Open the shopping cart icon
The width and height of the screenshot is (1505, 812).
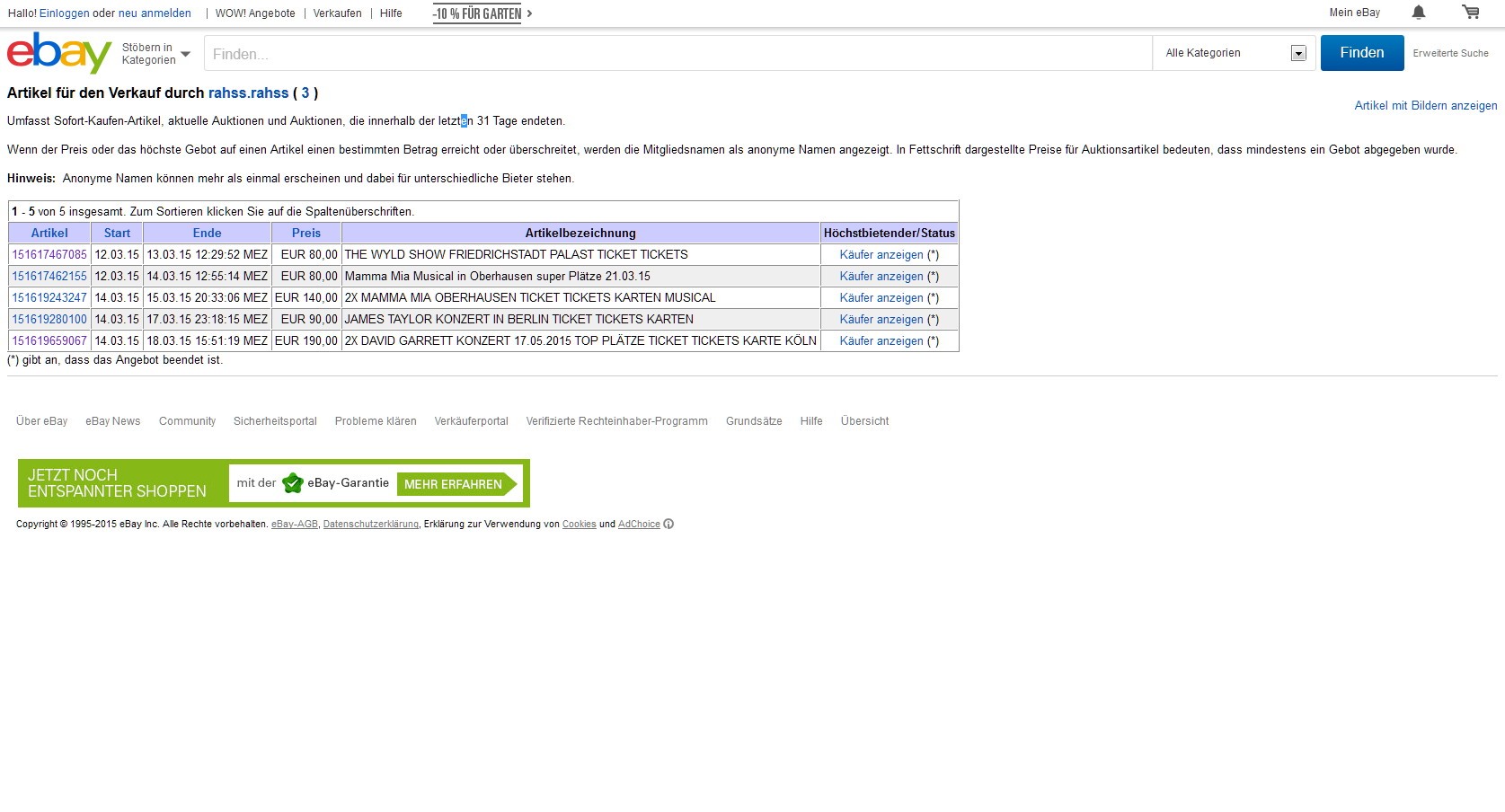[x=1471, y=13]
